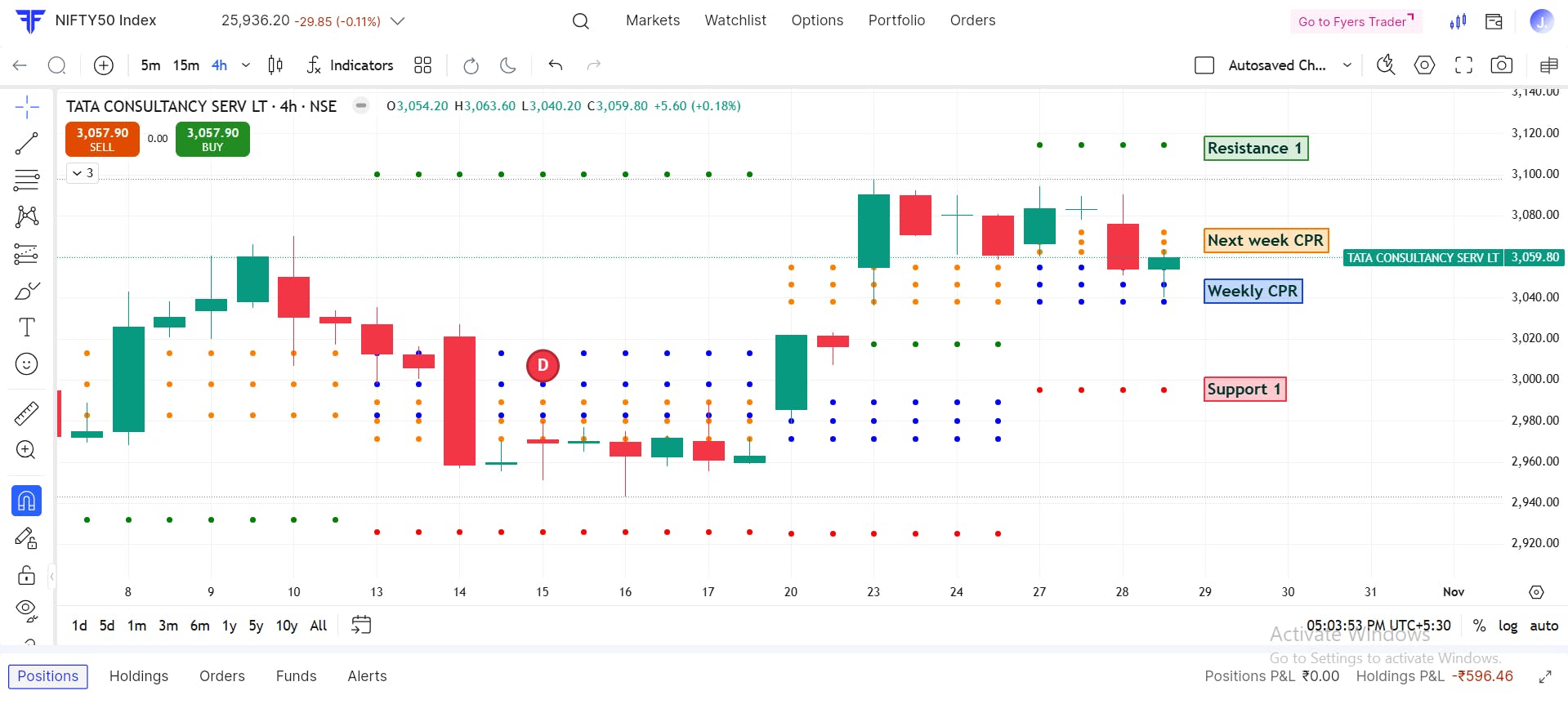Set the date range to All

[x=319, y=626]
